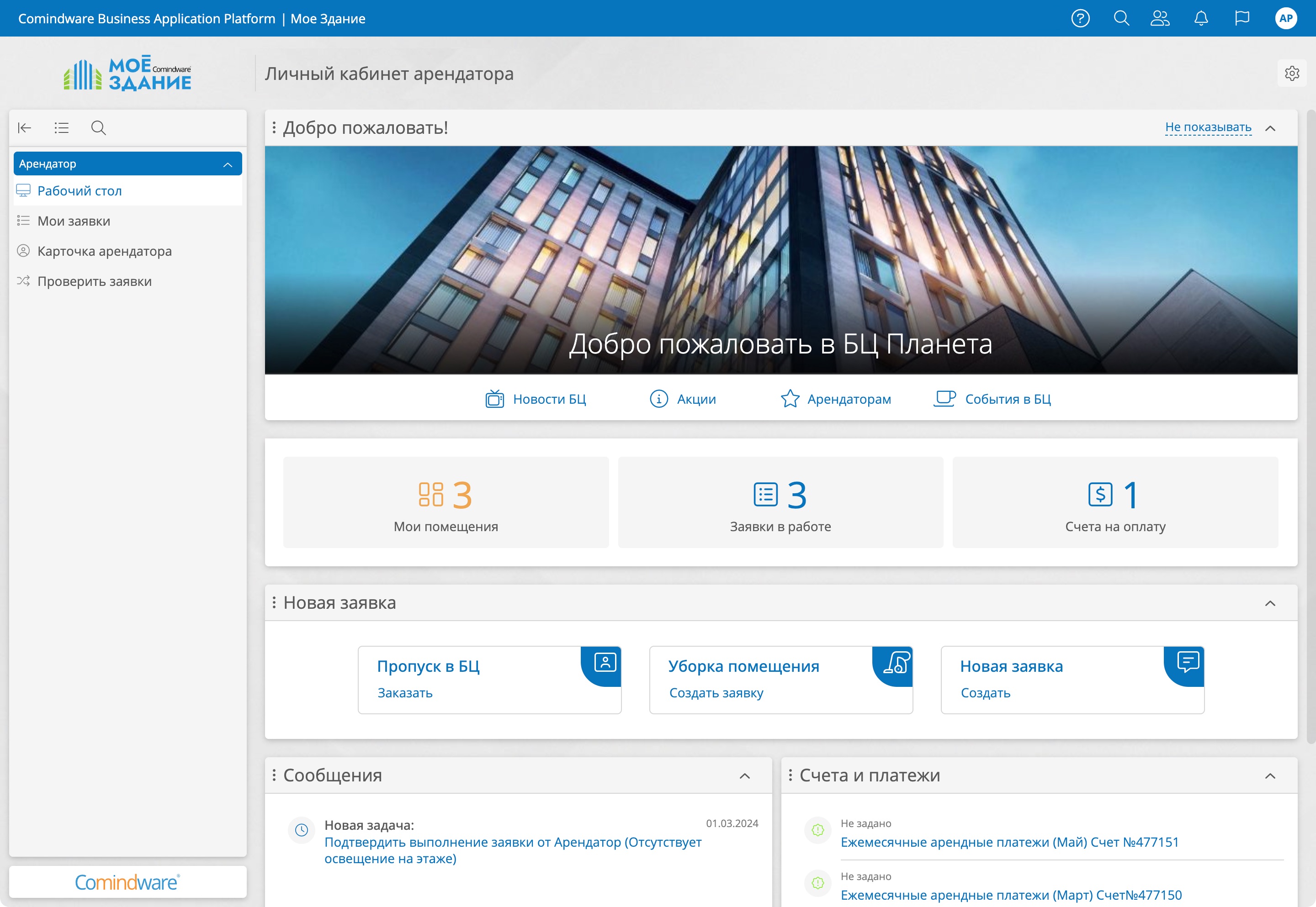Open the События в БЦ link
This screenshot has height=907, width=1316.
coord(1007,399)
